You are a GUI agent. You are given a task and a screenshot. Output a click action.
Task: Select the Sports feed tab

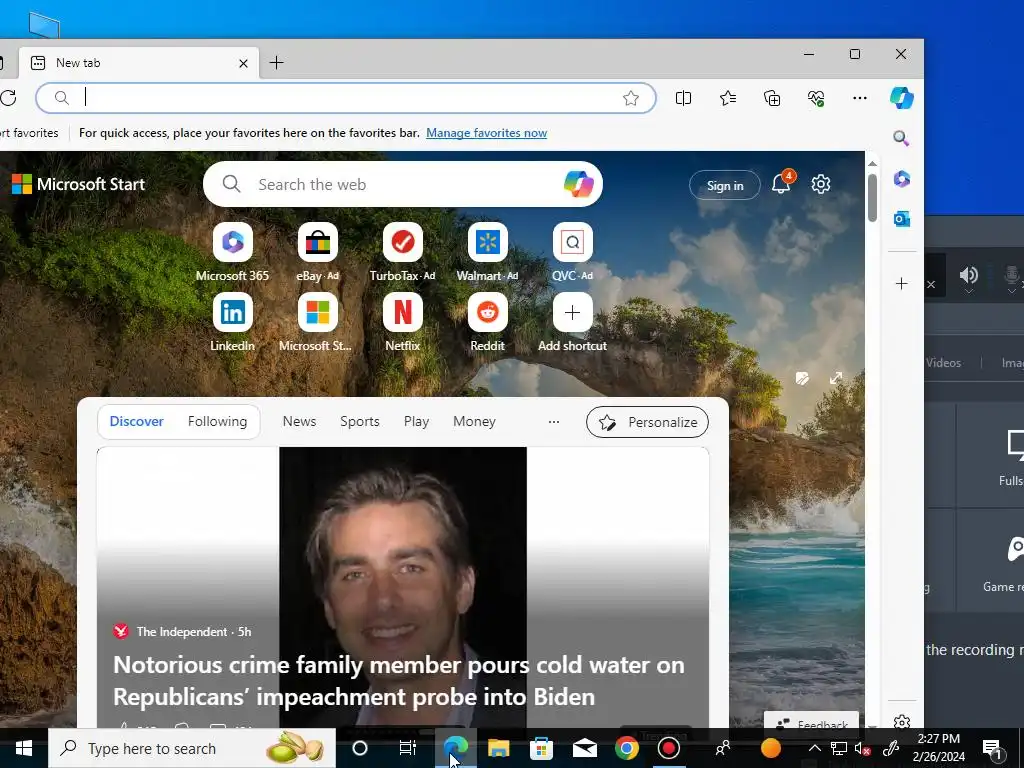[x=360, y=421]
